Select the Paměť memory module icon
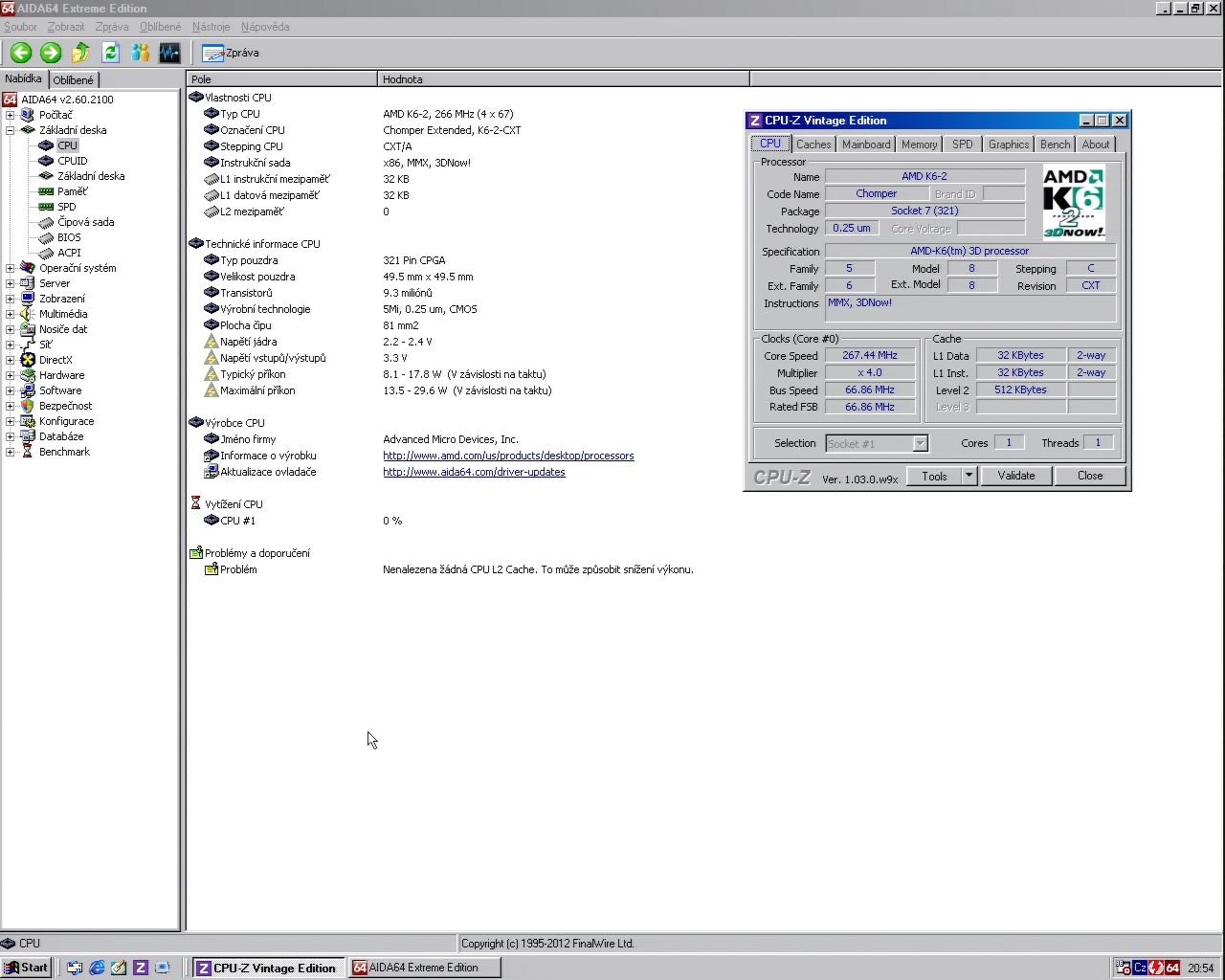Screen dimensions: 1225x980 46,191
